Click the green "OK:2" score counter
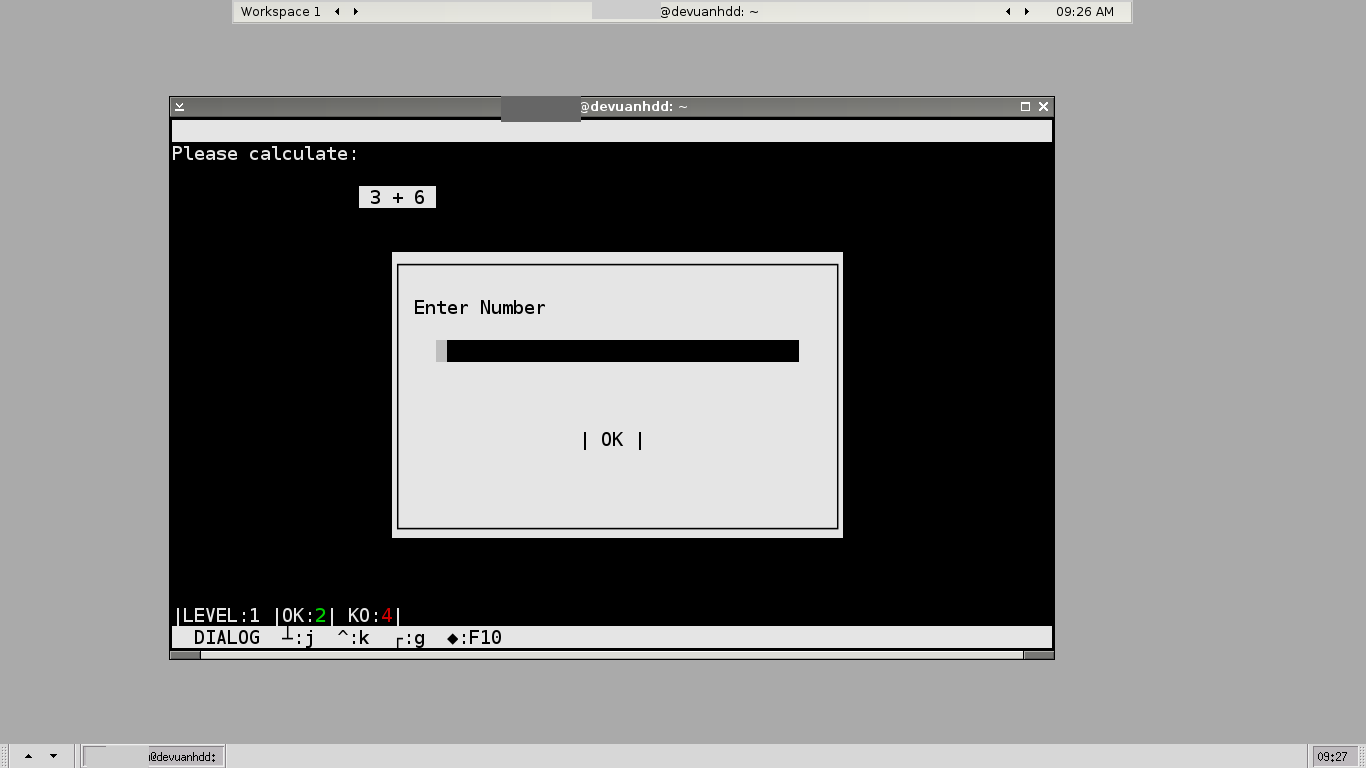The height and width of the screenshot is (768, 1366). pyautogui.click(x=304, y=616)
